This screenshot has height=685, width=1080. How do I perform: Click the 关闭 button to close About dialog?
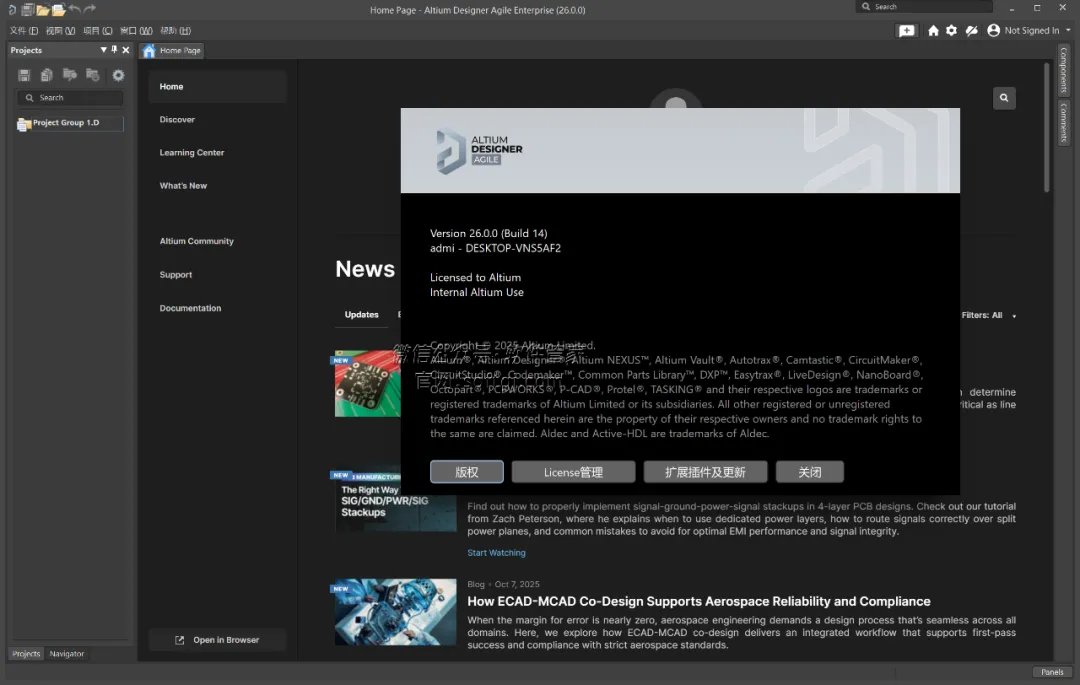809,472
